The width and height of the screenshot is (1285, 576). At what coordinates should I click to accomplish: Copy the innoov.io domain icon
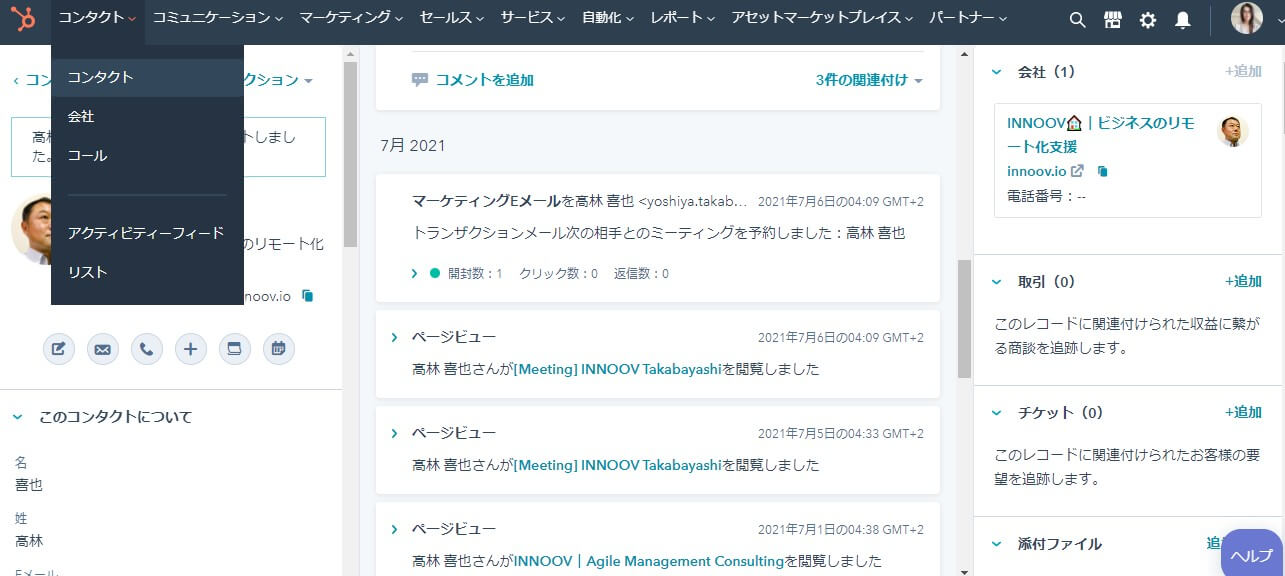1102,171
